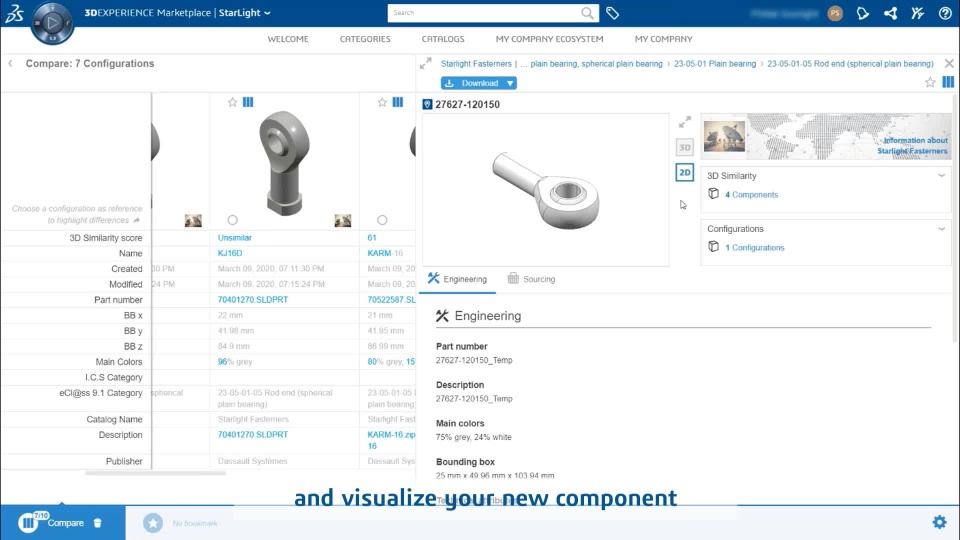The height and width of the screenshot is (540, 960).
Task: Click the bookmark star at bottom bar
Action: (x=153, y=523)
